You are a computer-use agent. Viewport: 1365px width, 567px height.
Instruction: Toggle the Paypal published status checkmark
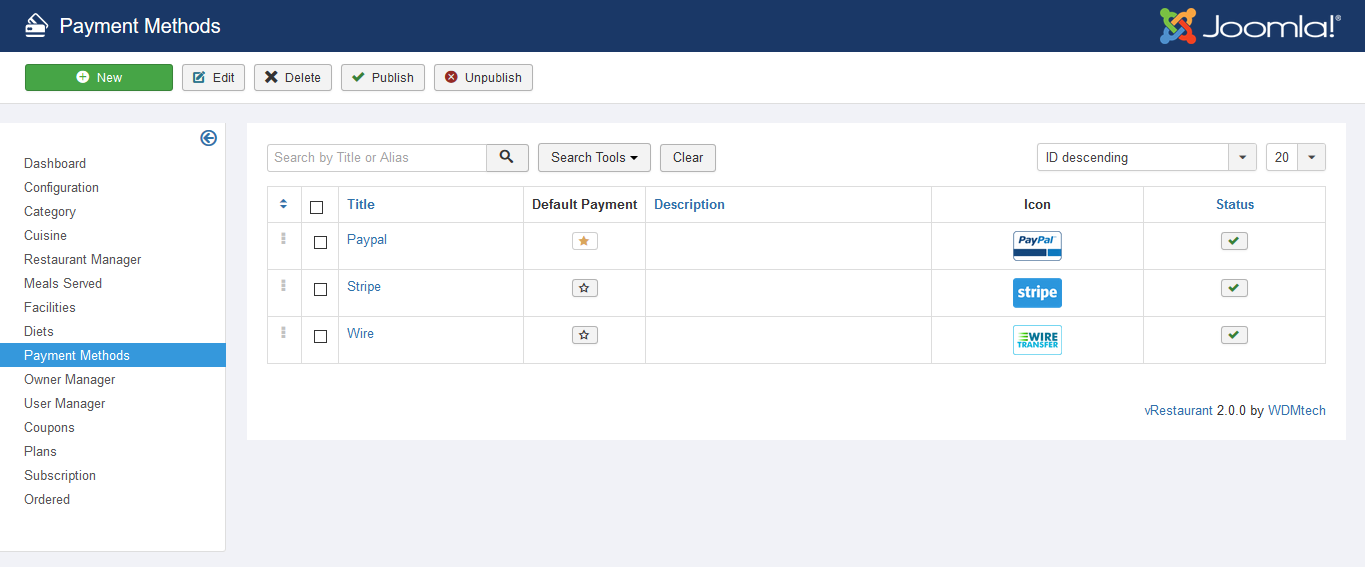pyautogui.click(x=1234, y=241)
